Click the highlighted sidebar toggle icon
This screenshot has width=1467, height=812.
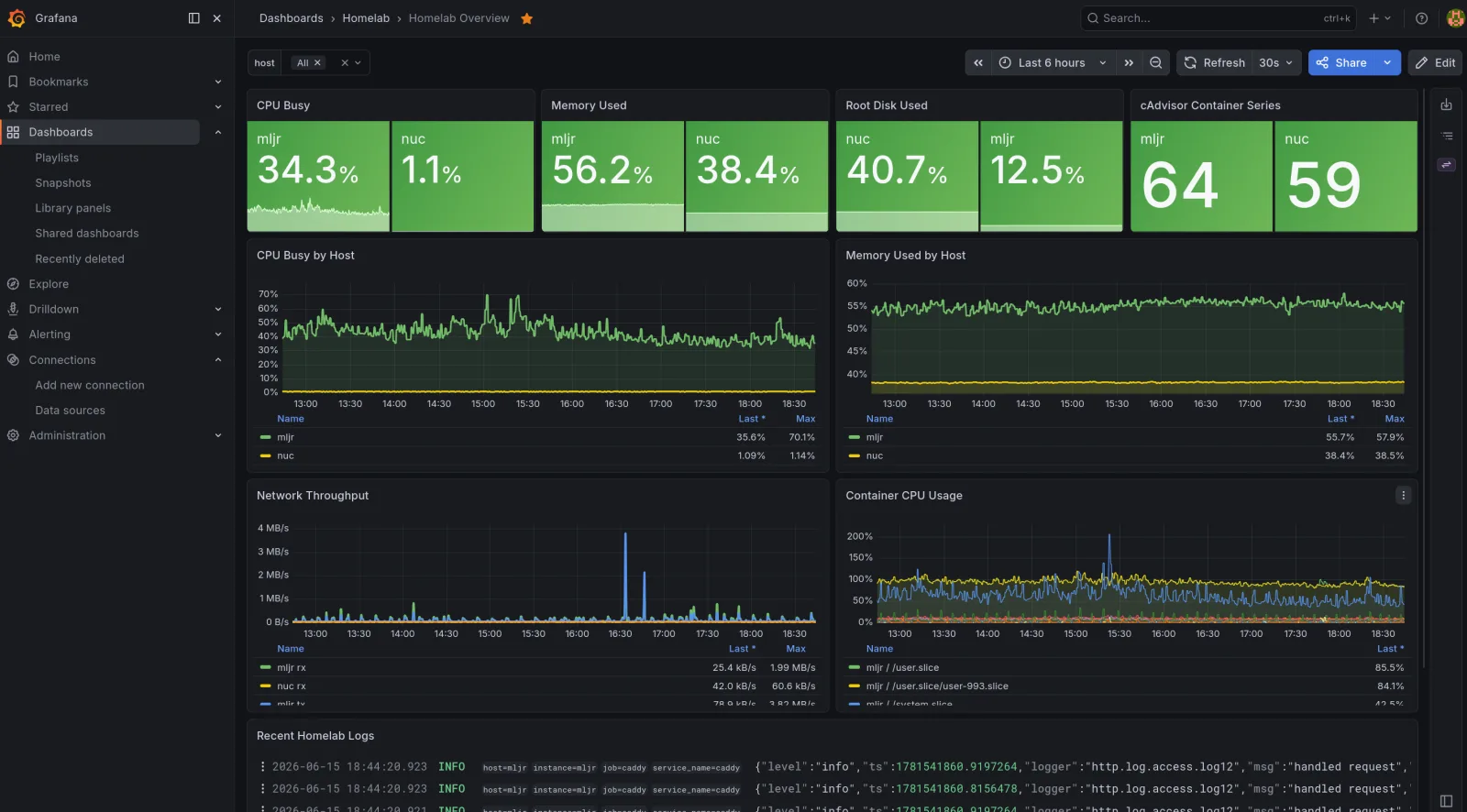(x=1446, y=165)
